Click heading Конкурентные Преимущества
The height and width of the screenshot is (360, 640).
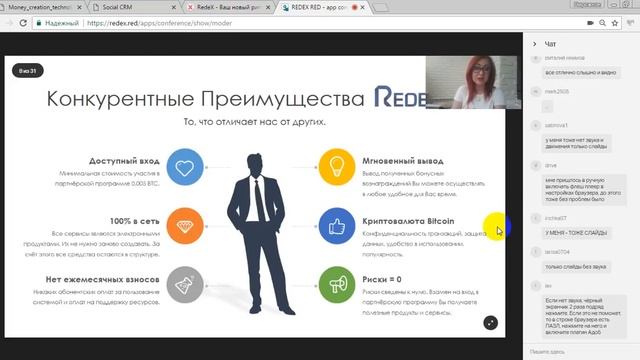click(205, 98)
